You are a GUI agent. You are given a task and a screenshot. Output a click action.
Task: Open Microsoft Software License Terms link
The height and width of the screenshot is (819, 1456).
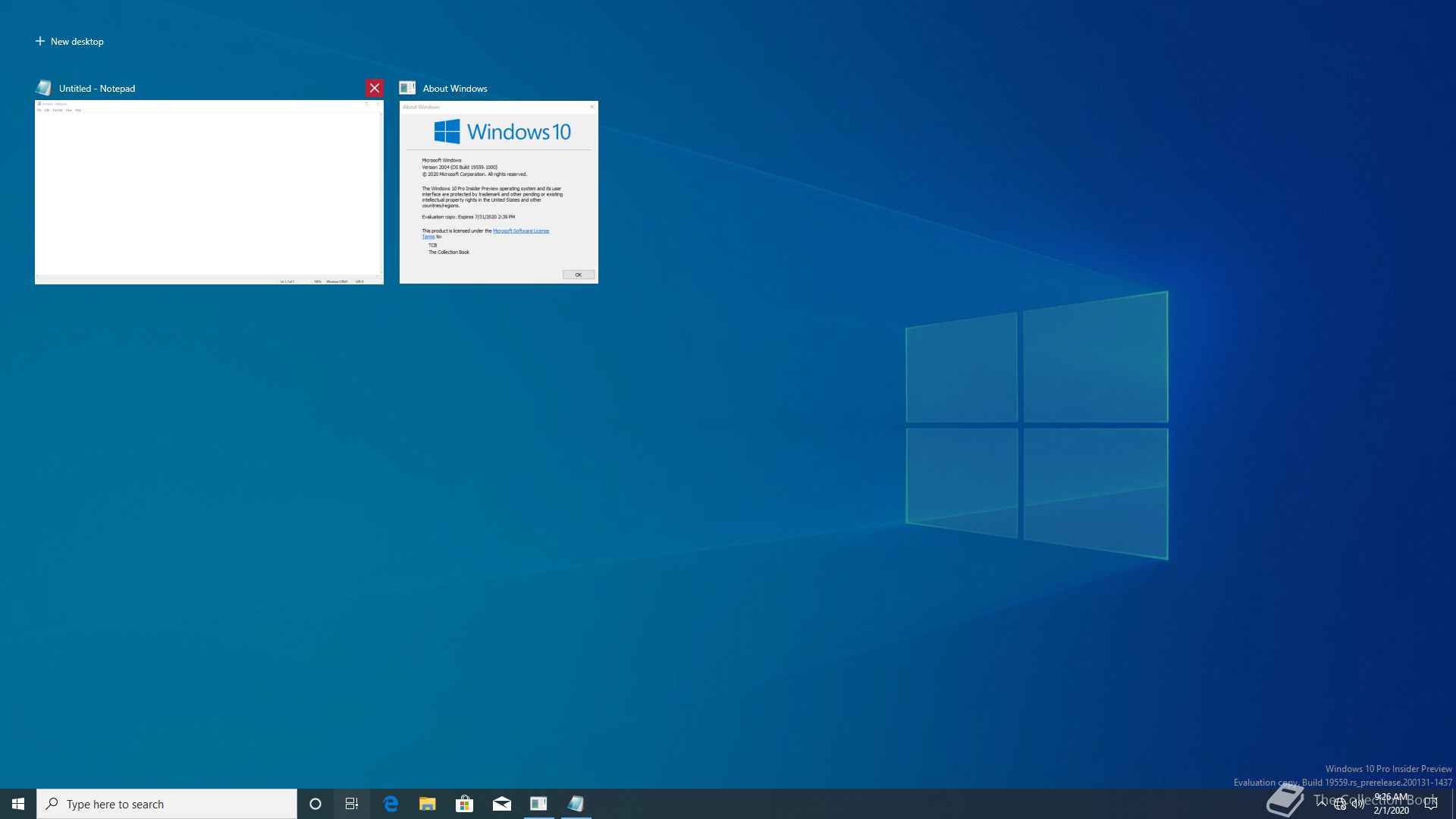tap(521, 231)
